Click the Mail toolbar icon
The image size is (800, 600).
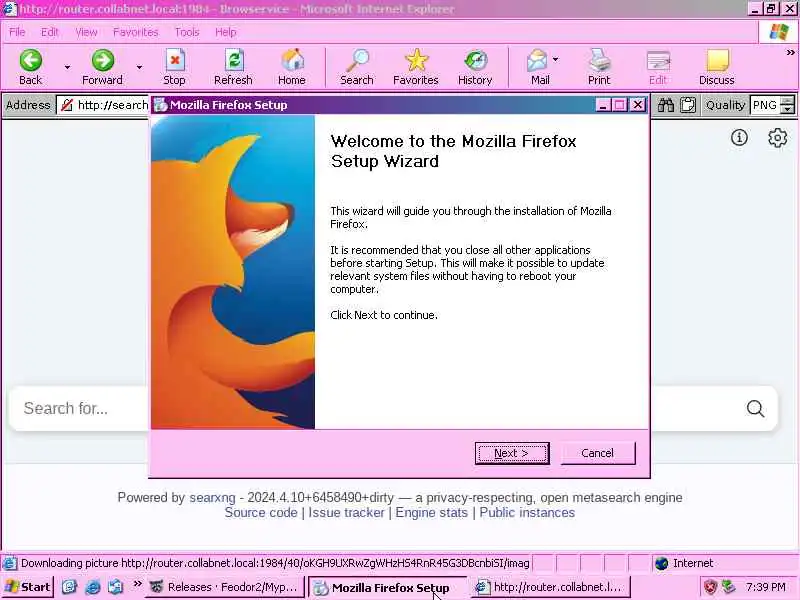(x=537, y=61)
